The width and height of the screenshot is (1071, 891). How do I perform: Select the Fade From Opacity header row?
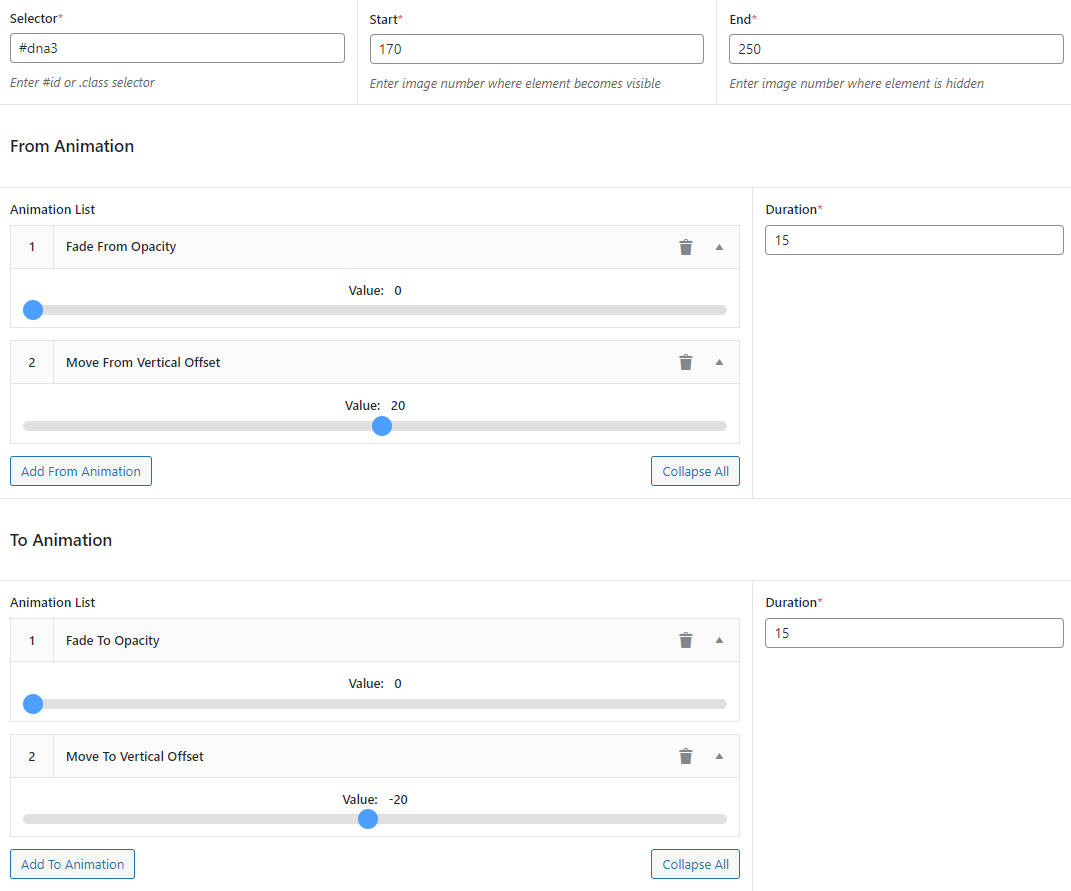[x=375, y=247]
